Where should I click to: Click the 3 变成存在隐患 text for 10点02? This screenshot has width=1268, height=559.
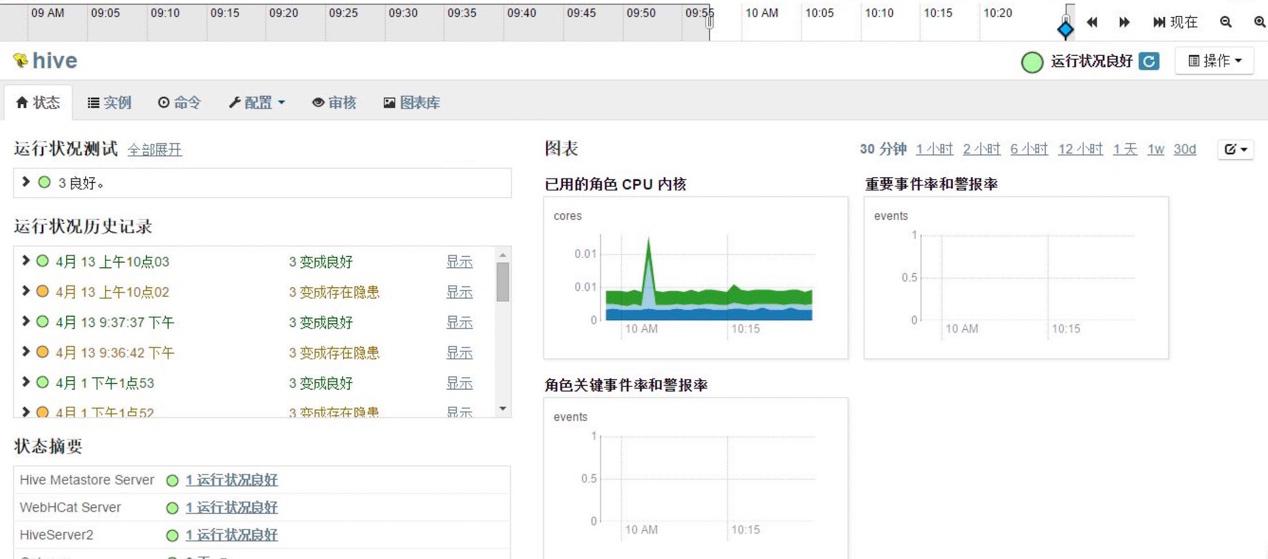(x=334, y=292)
